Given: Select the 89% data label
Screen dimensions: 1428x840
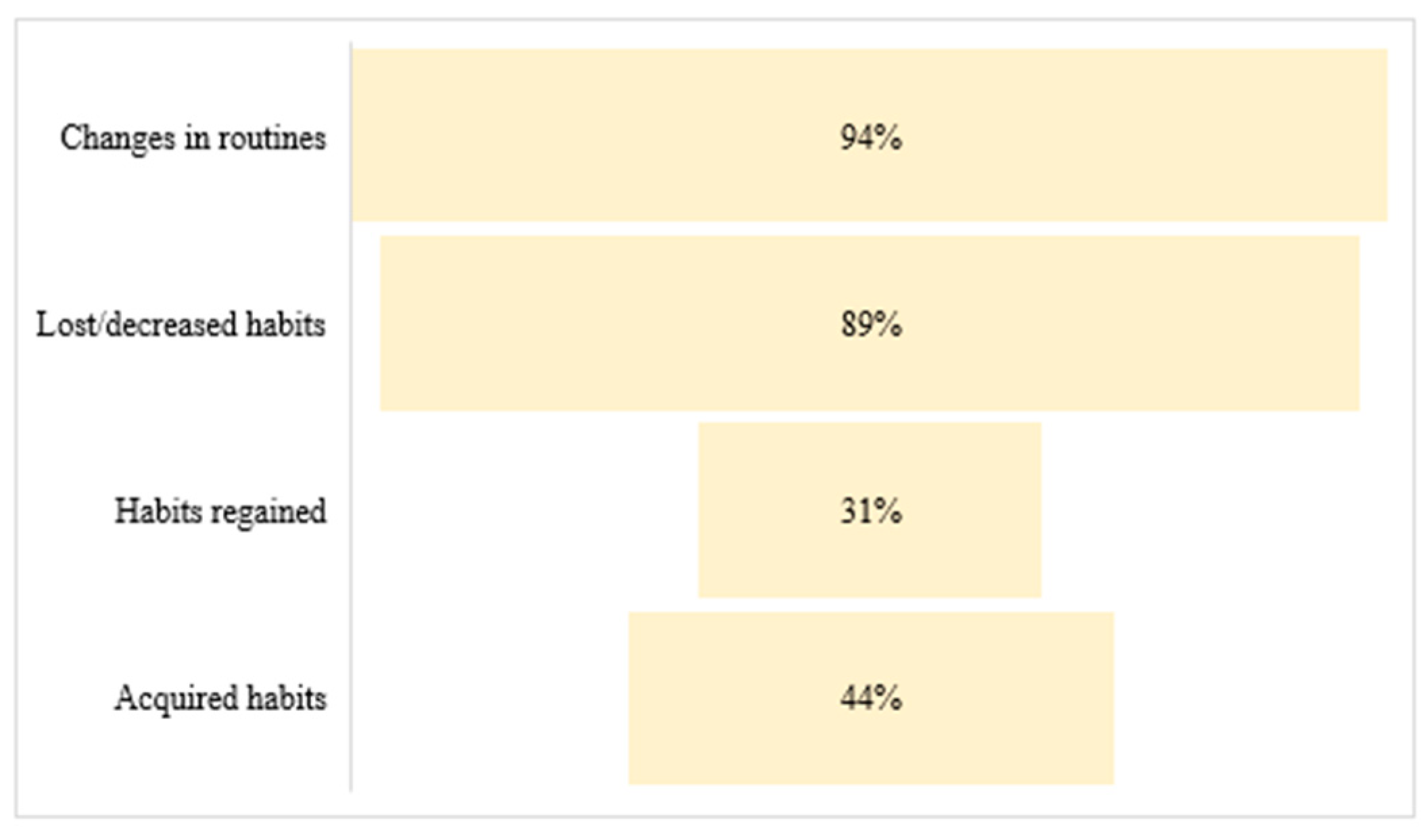Looking at the screenshot, I should click(871, 324).
